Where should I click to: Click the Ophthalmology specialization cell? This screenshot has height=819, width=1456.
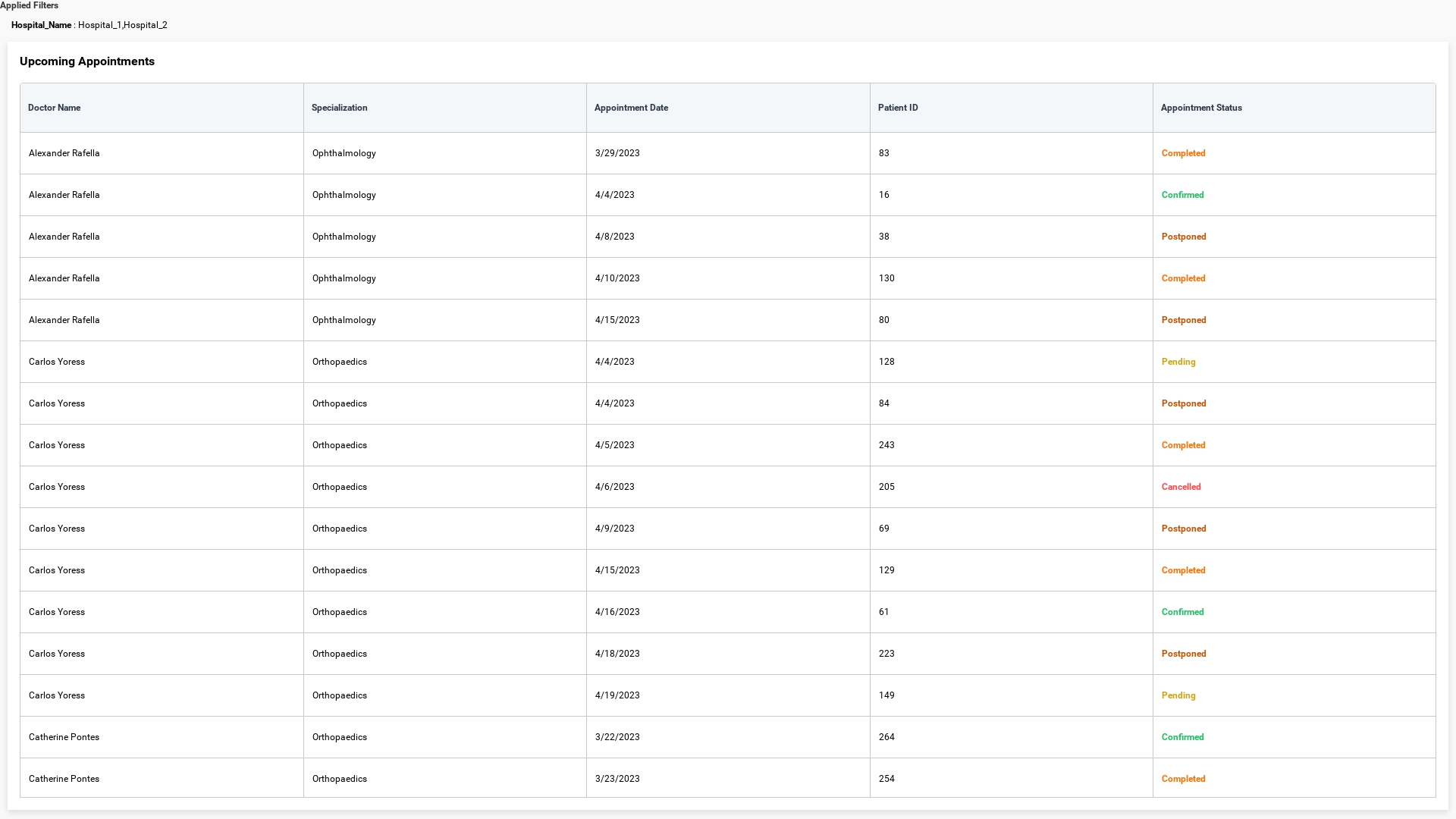pos(344,153)
